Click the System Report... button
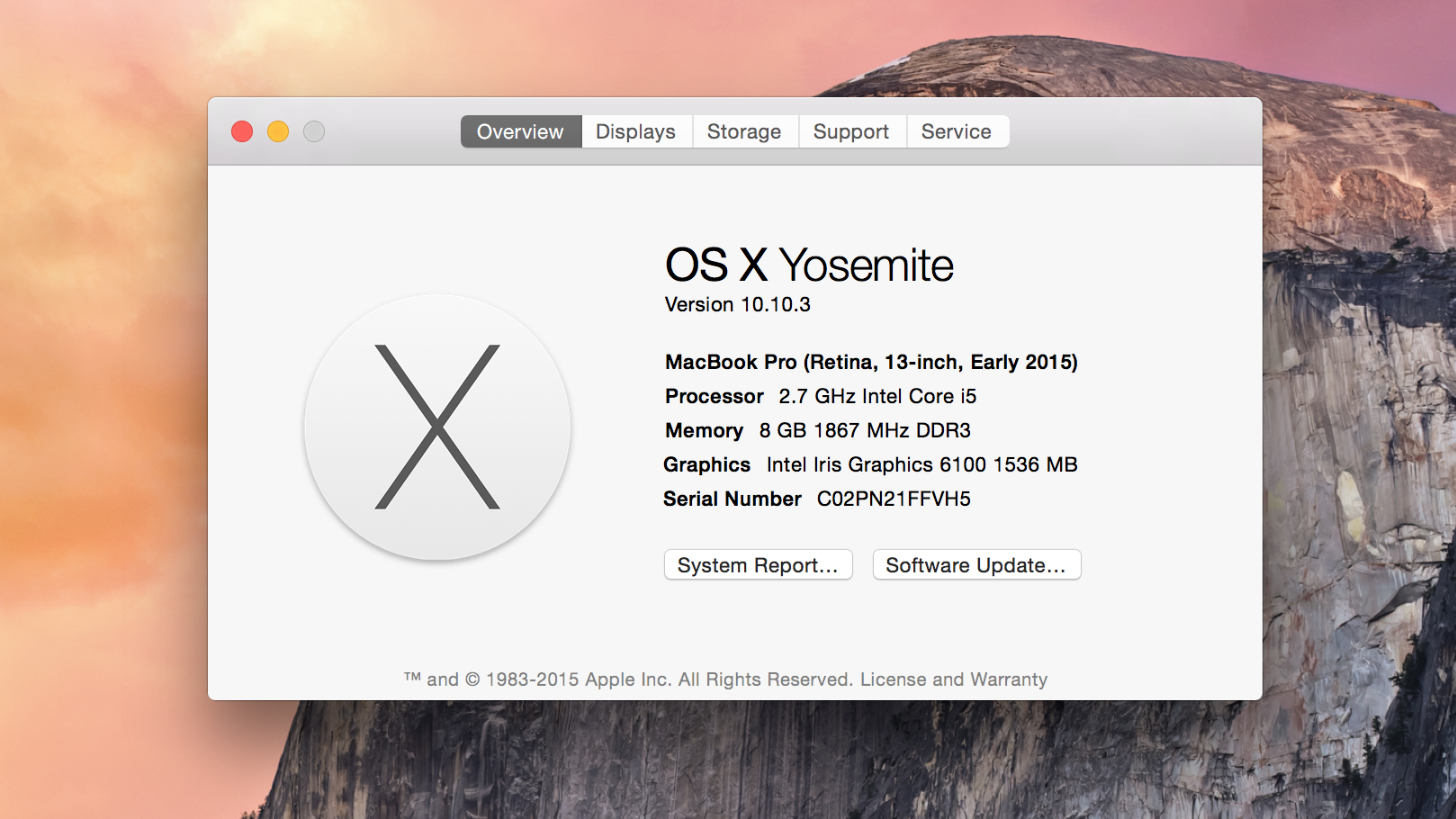This screenshot has height=819, width=1456. pos(758,565)
